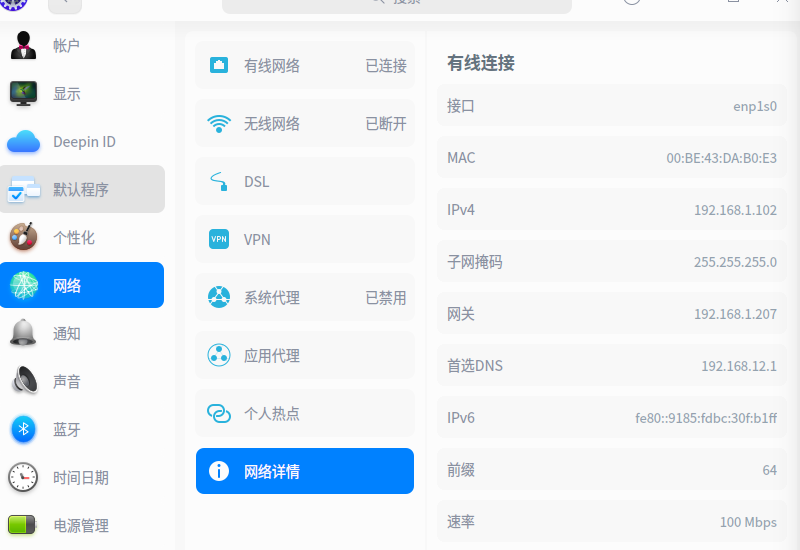
Task: Click the 前缀 prefix value 64
Action: tap(769, 470)
